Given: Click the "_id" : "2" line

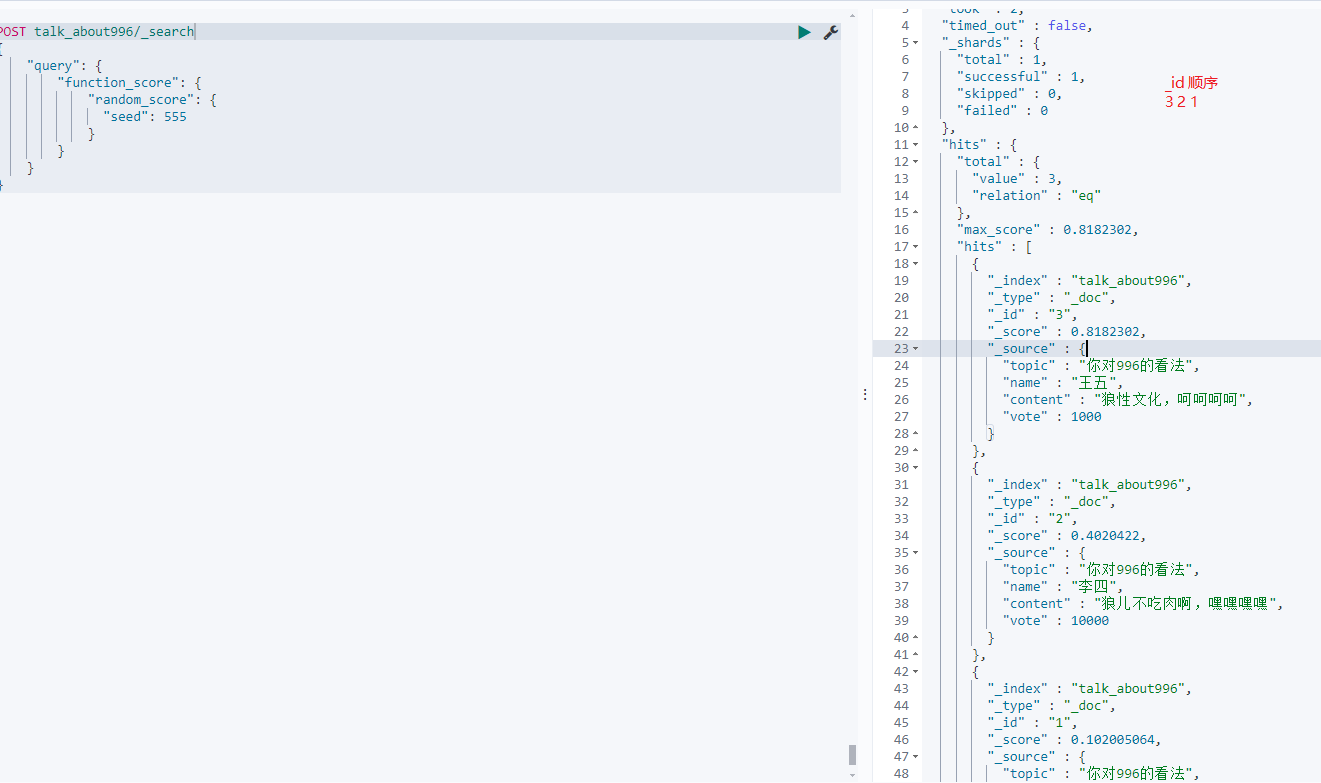Looking at the screenshot, I should point(1032,519).
